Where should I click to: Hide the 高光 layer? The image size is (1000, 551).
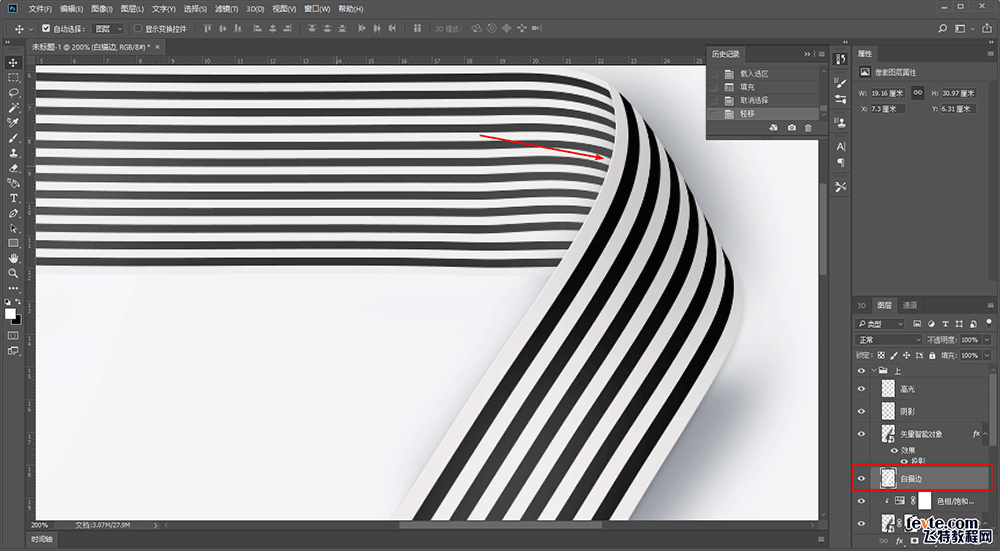click(862, 389)
